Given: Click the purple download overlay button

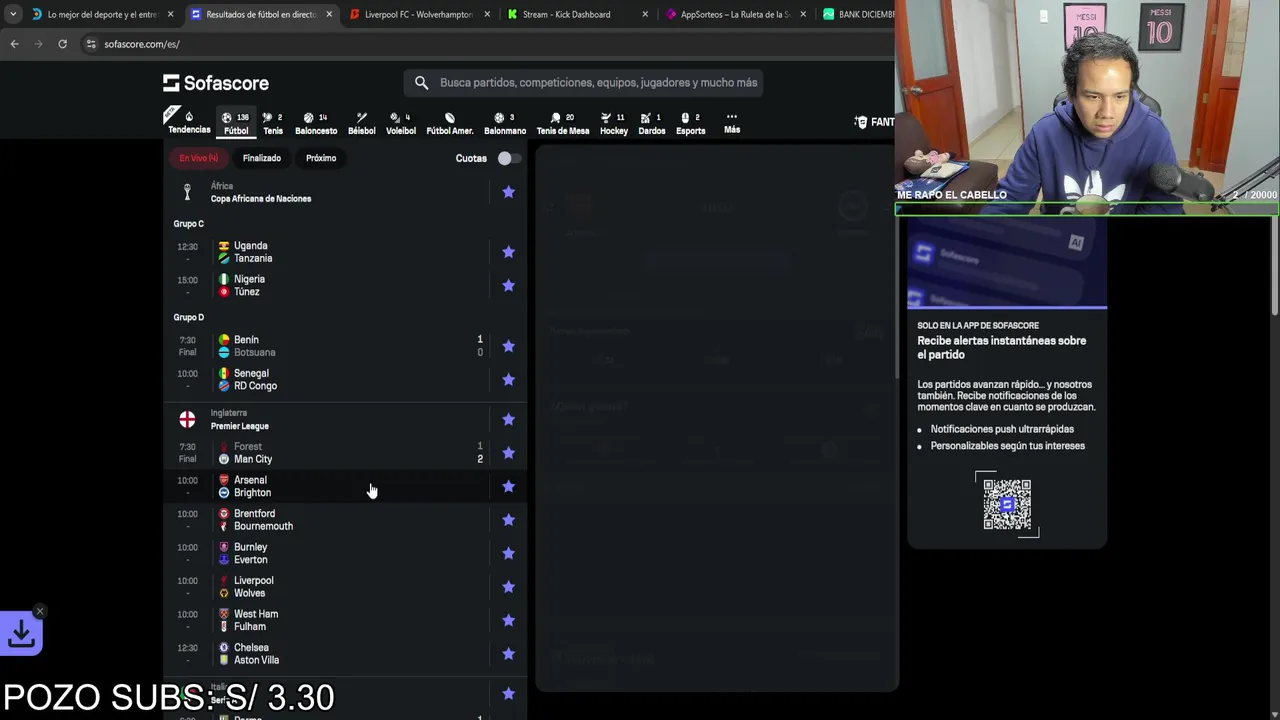Looking at the screenshot, I should [x=21, y=633].
